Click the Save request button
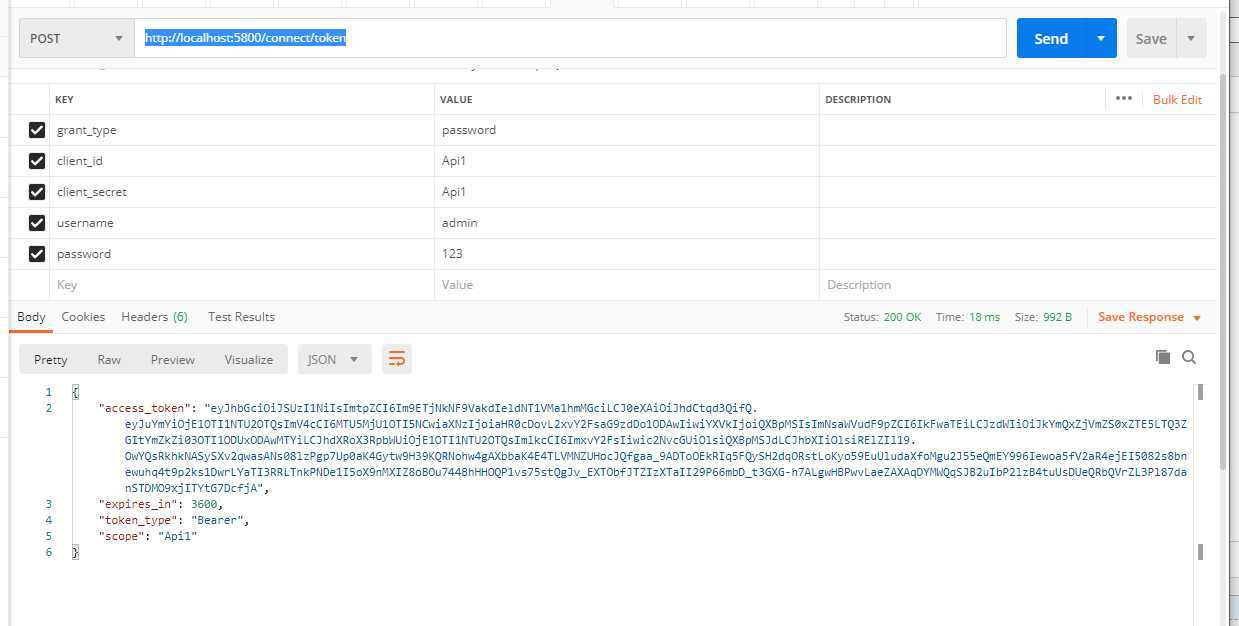 tap(1151, 38)
